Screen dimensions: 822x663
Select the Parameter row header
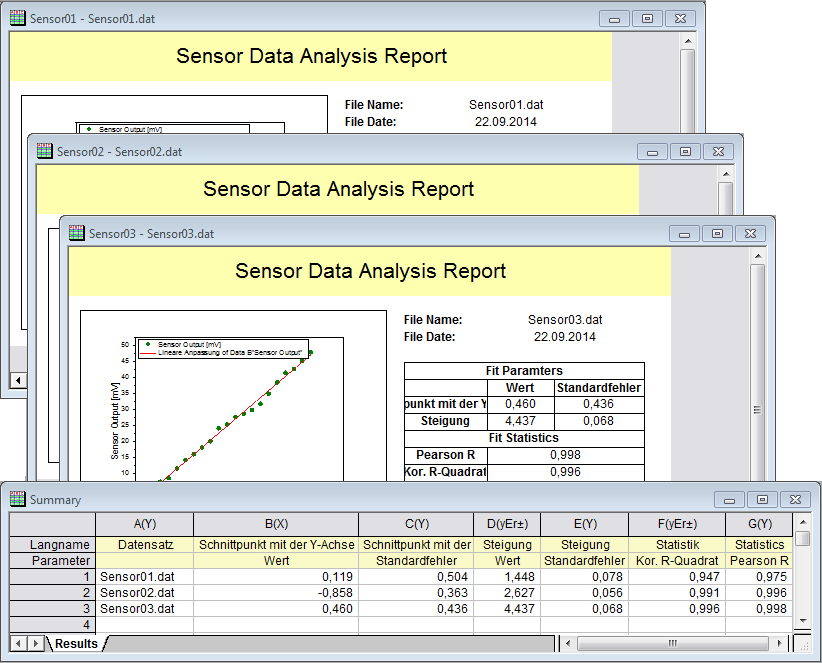pos(53,560)
